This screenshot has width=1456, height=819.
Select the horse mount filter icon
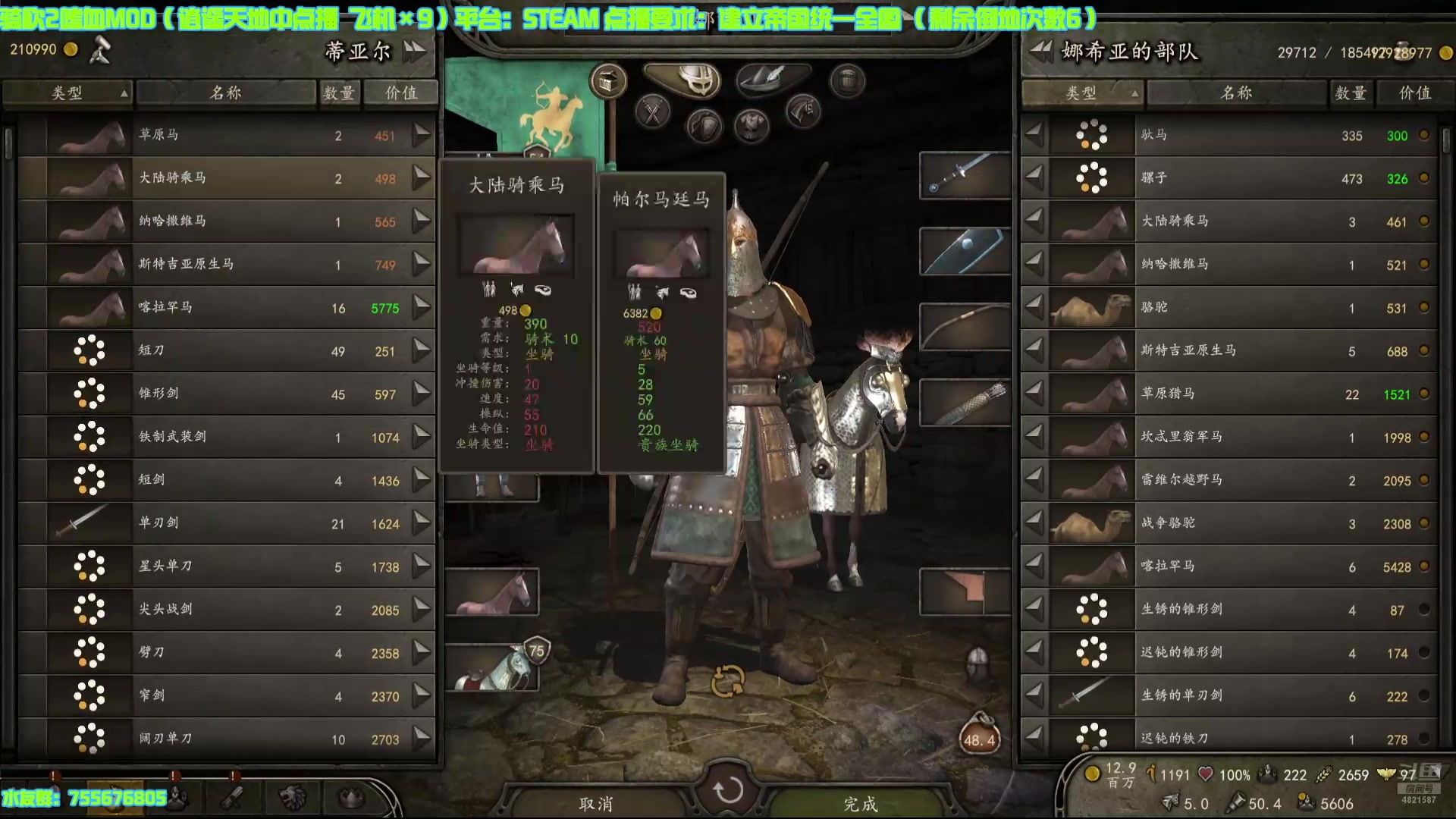(x=803, y=113)
